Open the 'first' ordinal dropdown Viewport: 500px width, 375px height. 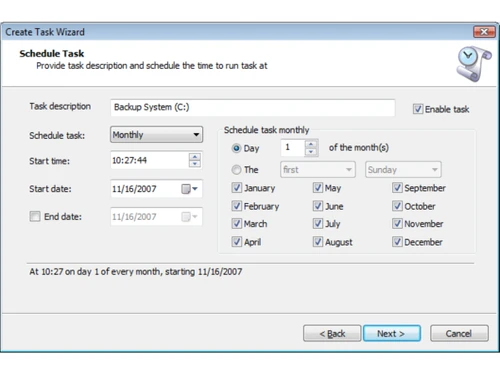click(x=318, y=170)
